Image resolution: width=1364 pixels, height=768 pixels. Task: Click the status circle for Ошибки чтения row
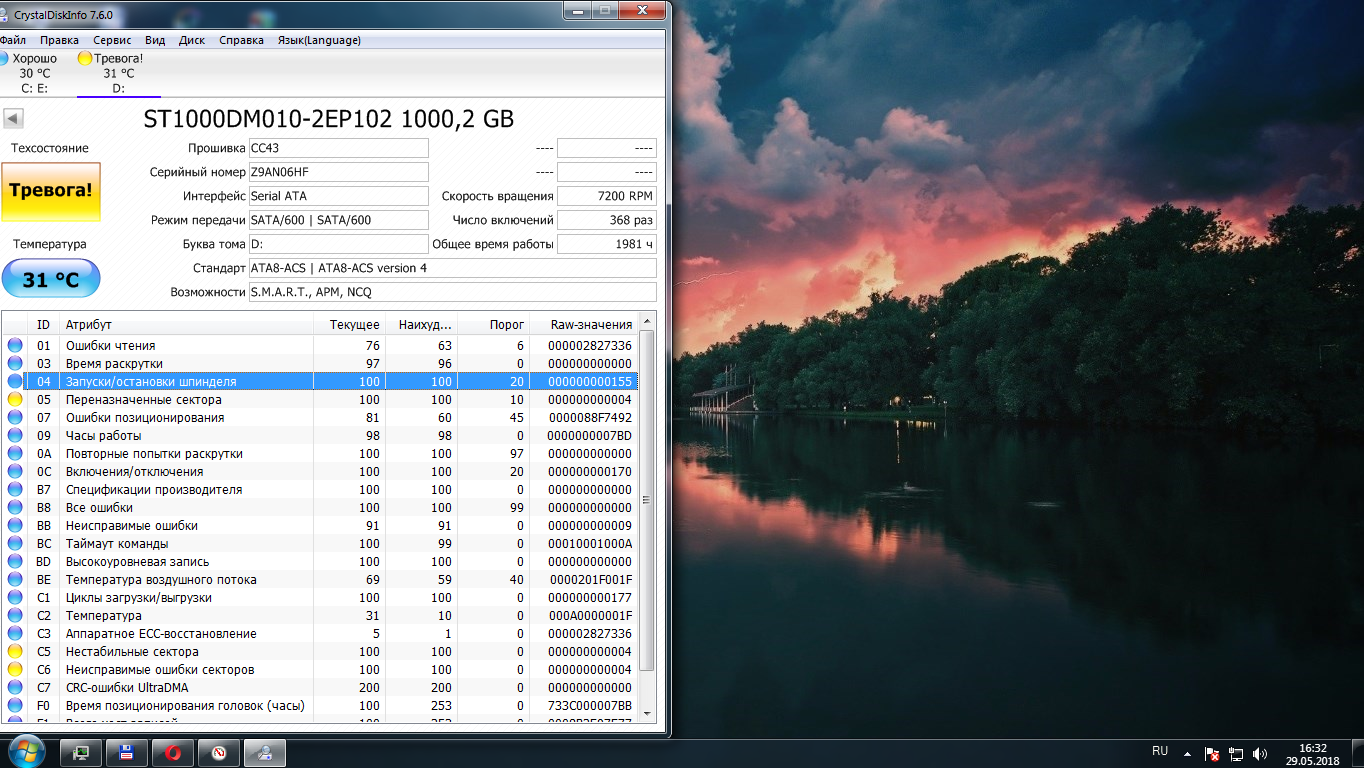click(15, 346)
